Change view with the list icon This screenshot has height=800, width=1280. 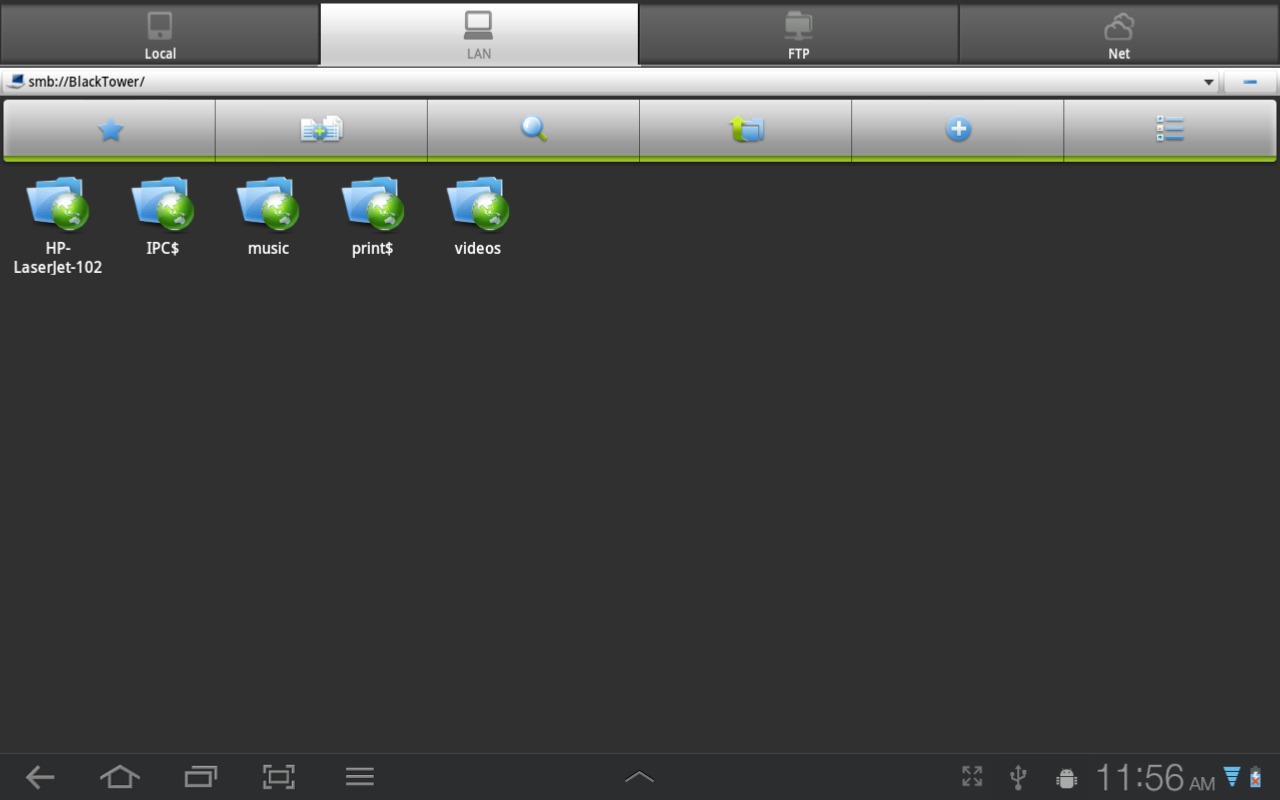(x=1170, y=129)
